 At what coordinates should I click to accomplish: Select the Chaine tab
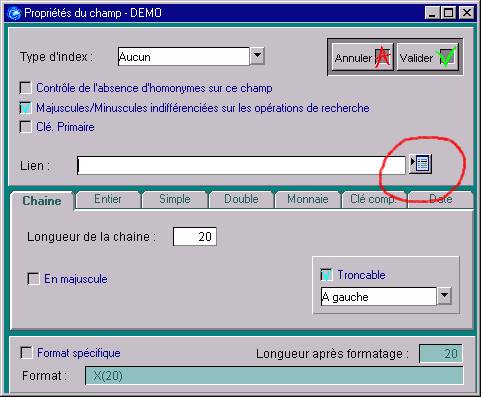click(42, 201)
